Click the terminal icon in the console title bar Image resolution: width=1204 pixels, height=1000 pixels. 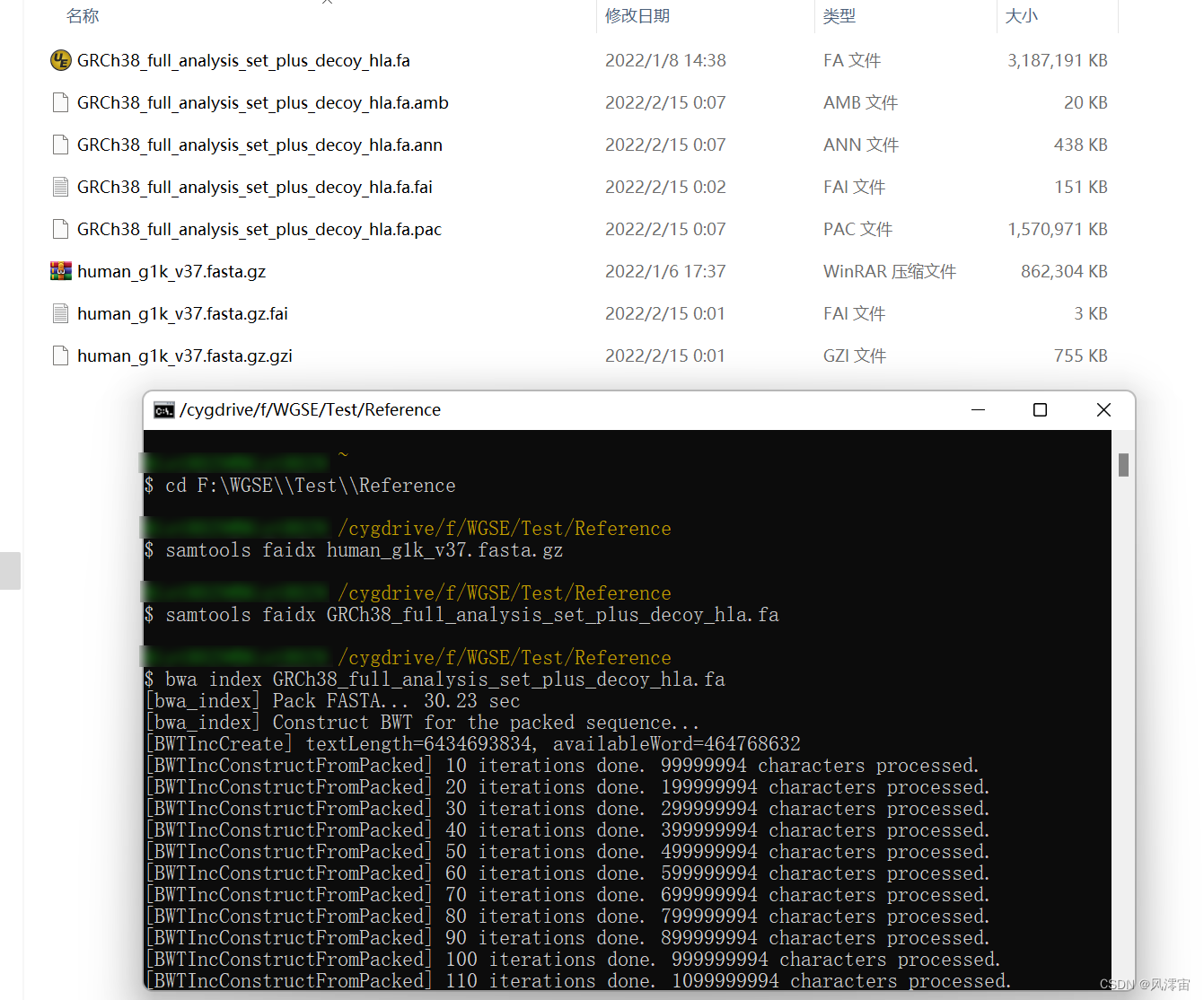click(x=163, y=409)
